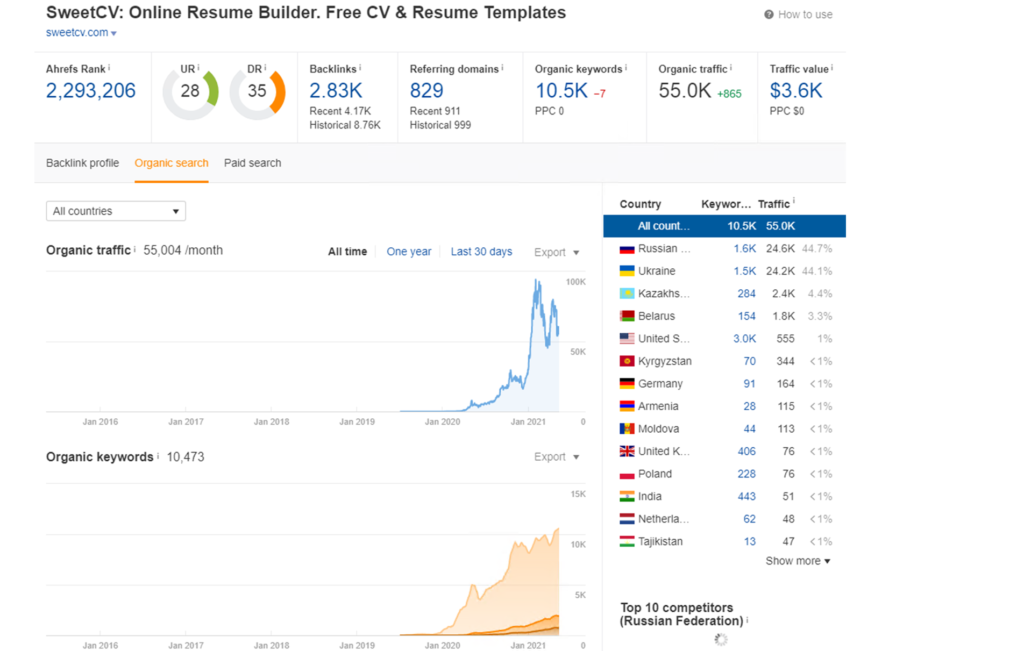Open Belarus 154 keywords link
1024x651 pixels.
[746, 316]
